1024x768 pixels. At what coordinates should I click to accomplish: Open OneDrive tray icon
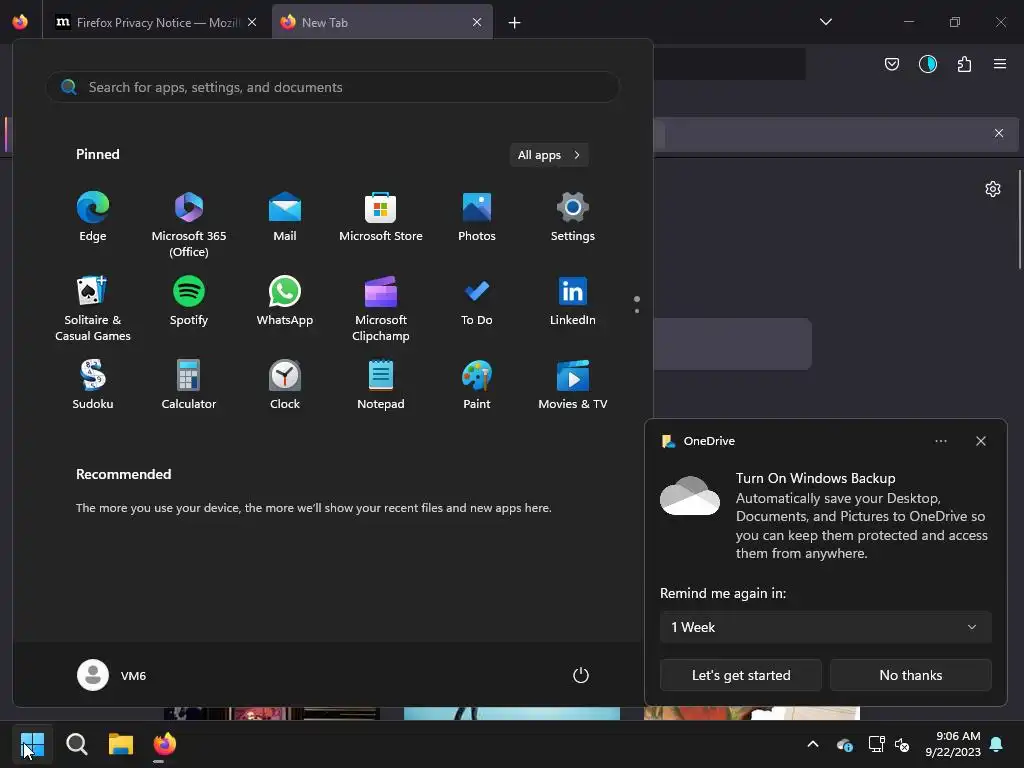coord(844,744)
